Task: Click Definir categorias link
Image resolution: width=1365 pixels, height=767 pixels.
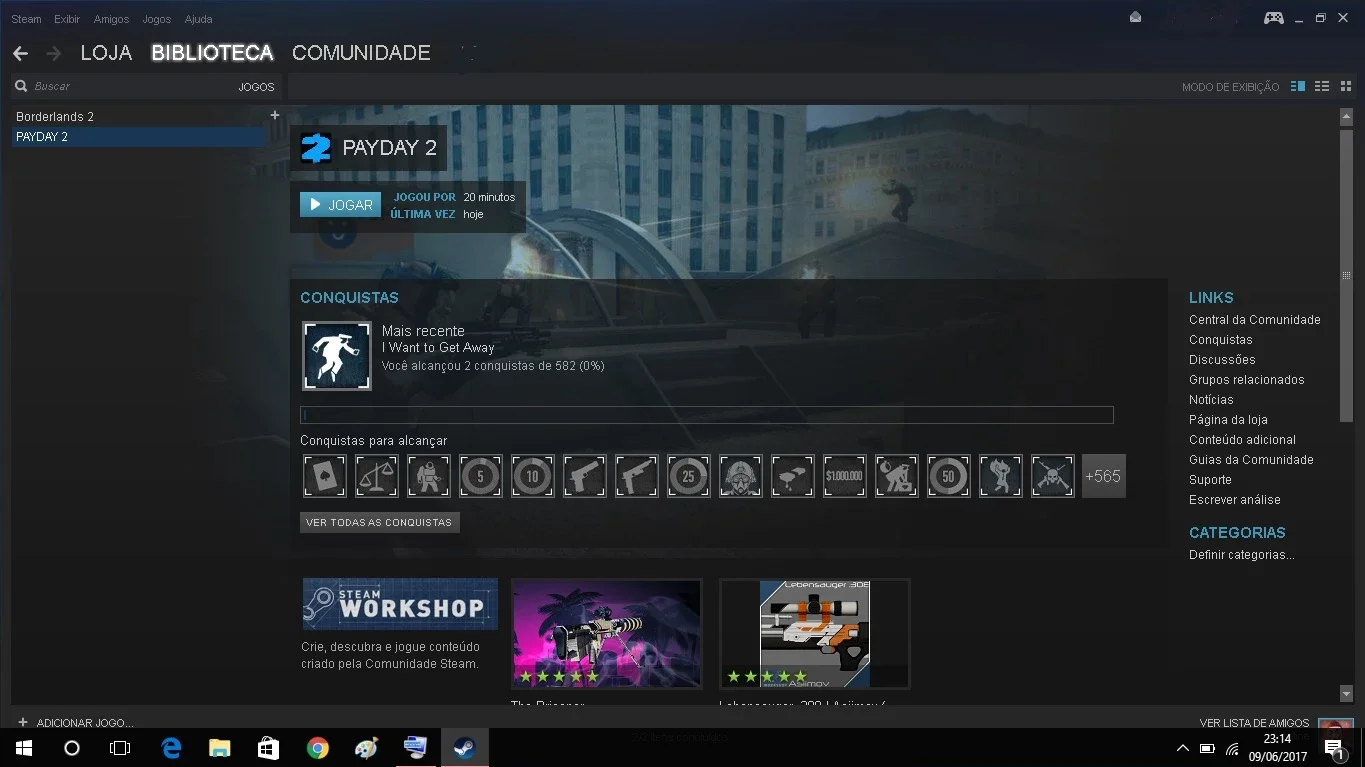Action: pyautogui.click(x=1241, y=555)
